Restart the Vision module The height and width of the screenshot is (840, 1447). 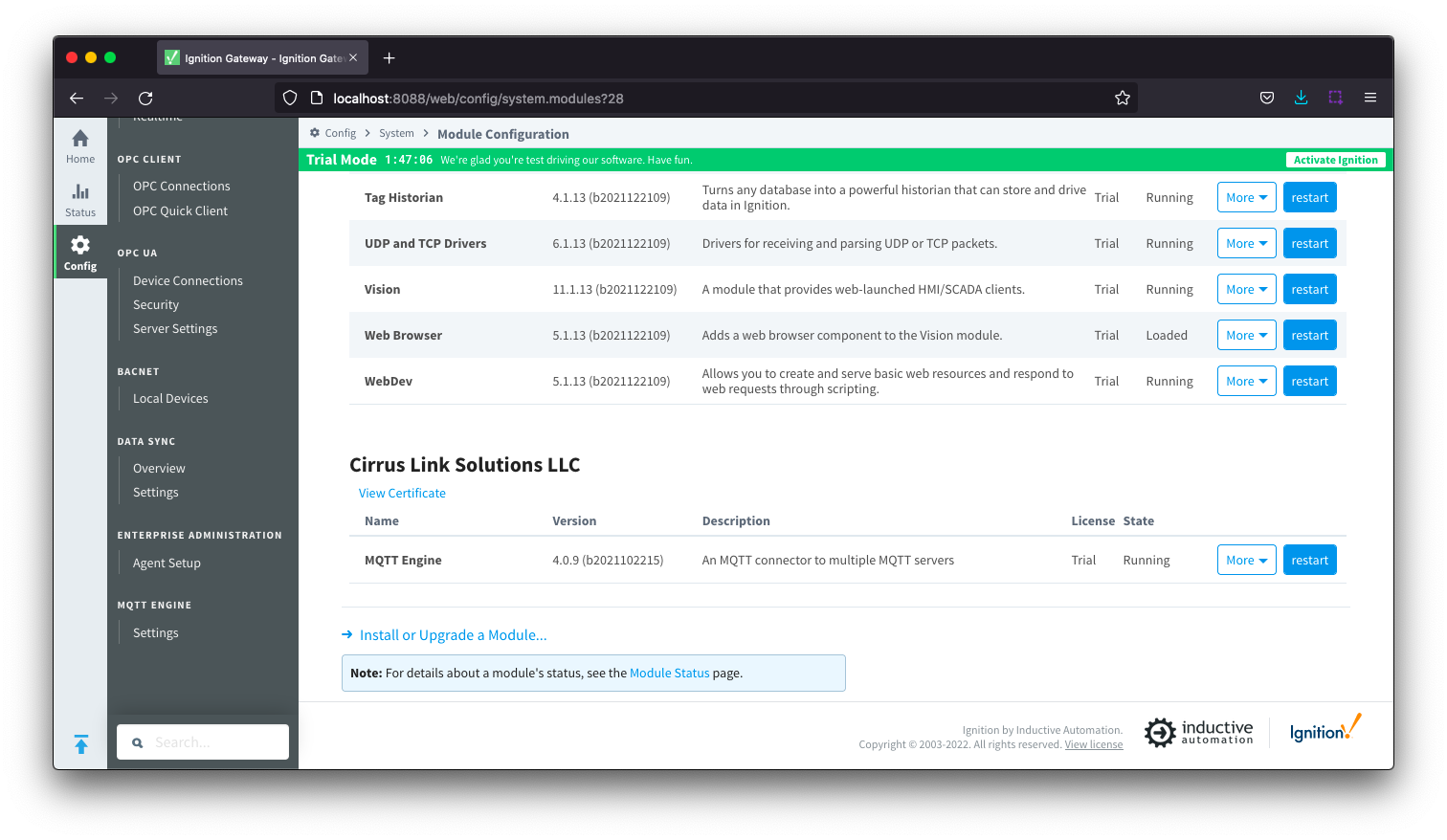coord(1309,290)
